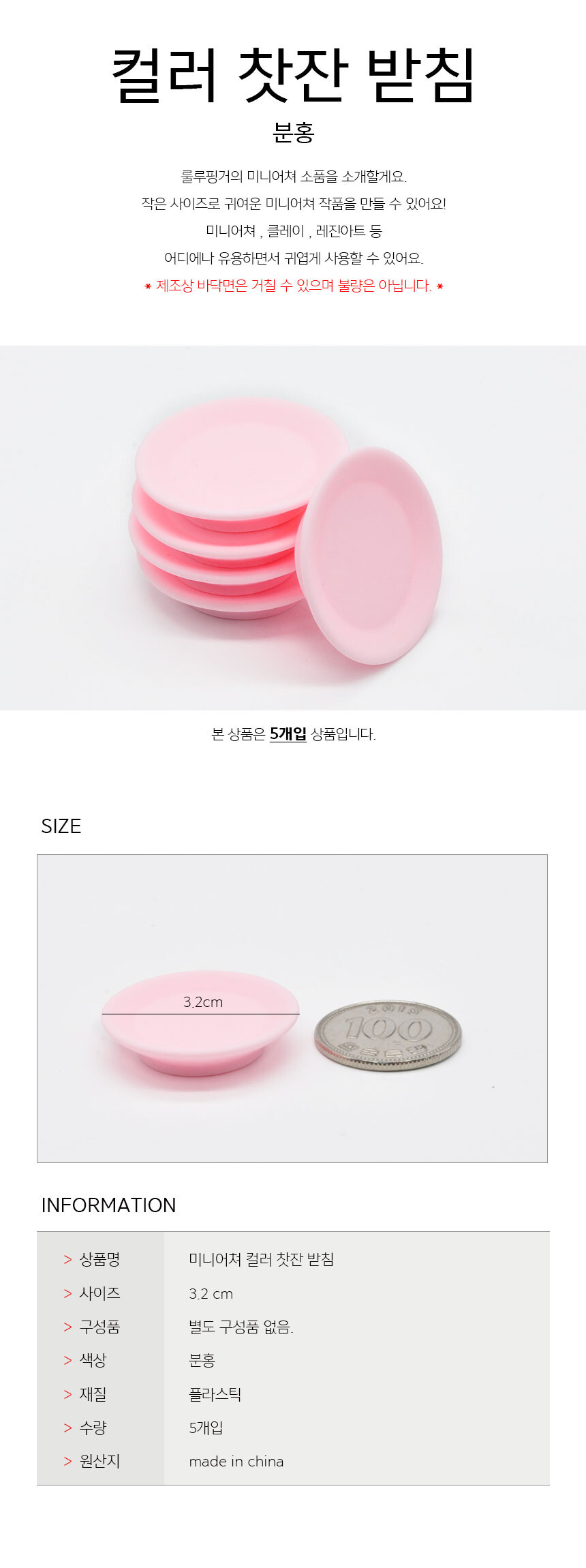
Task: Click the pink plate in size comparison photo
Action: 200,1023
